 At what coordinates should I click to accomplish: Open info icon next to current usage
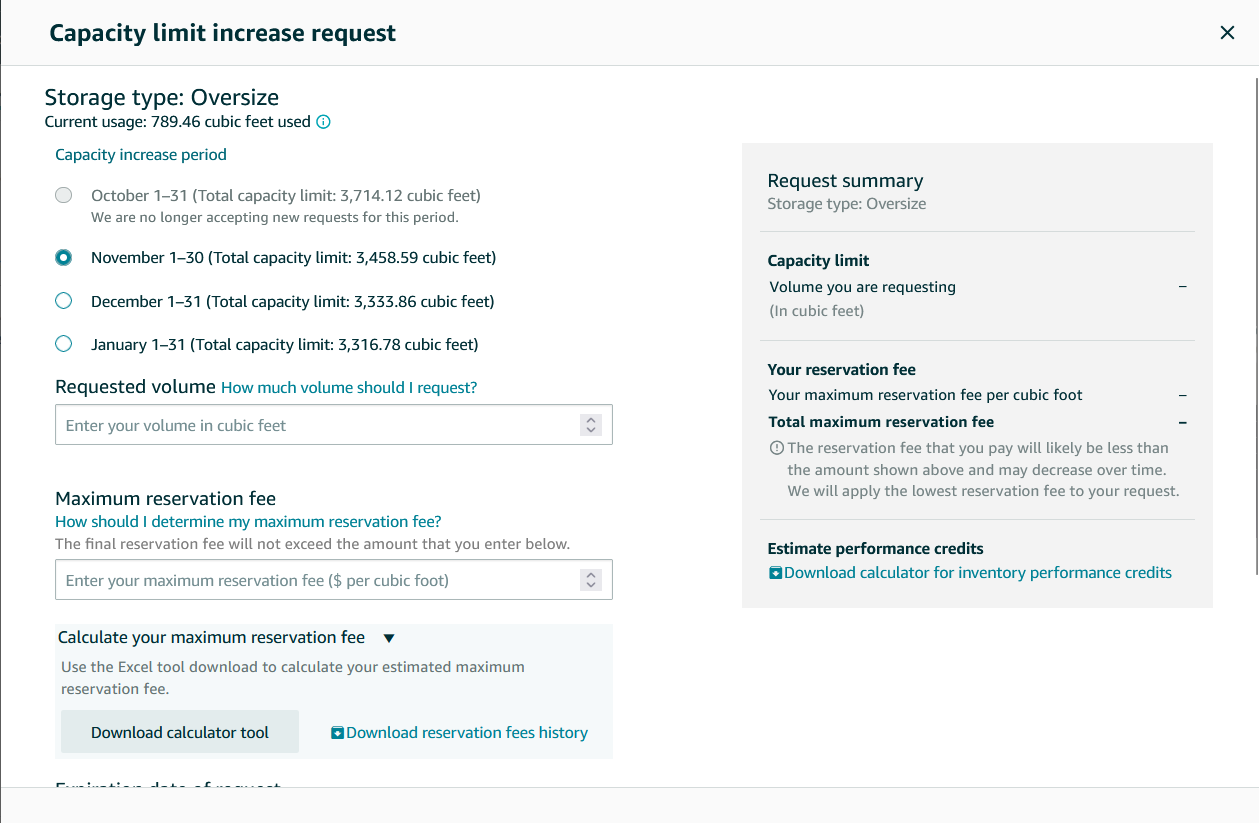[x=323, y=122]
